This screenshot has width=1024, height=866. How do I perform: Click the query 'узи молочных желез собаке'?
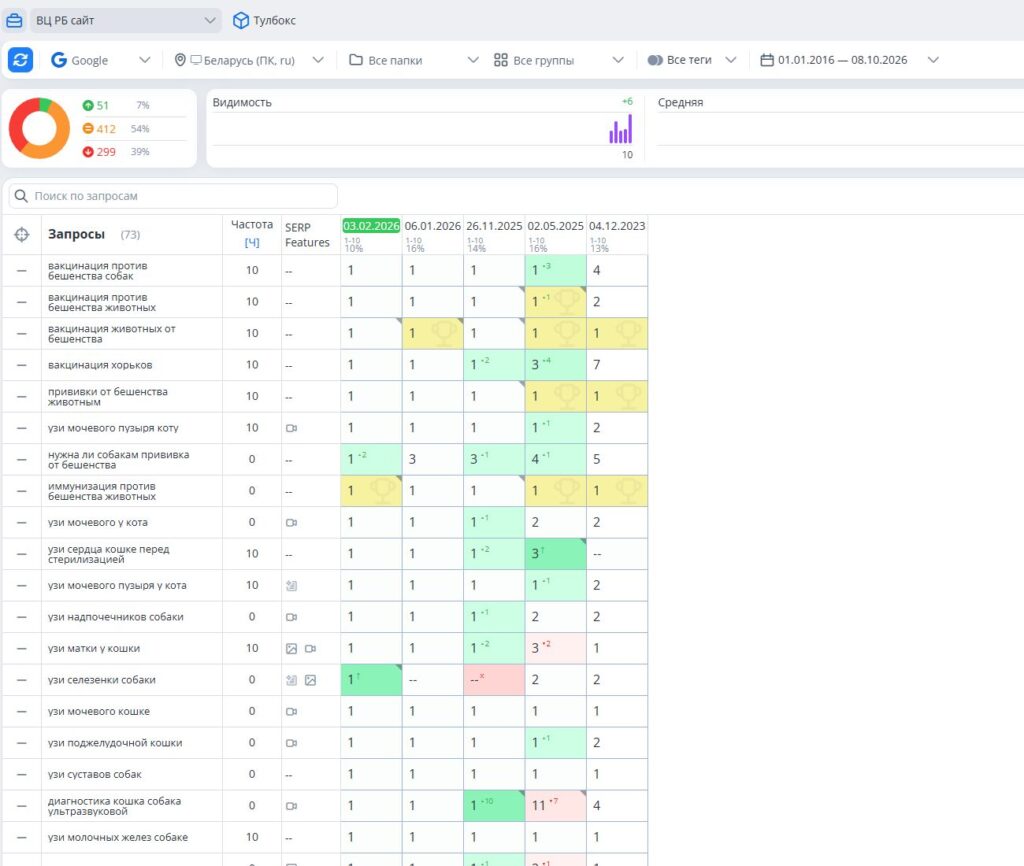(118, 837)
